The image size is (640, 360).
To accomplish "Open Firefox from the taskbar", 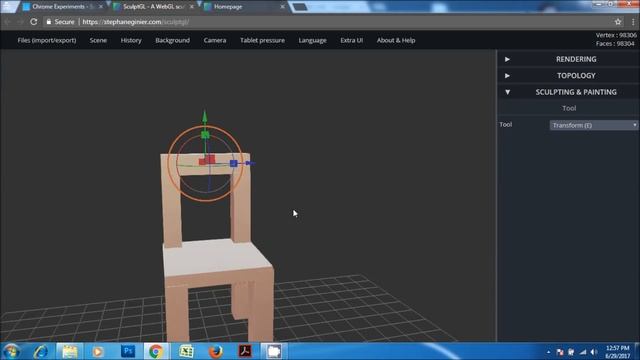I will point(216,351).
